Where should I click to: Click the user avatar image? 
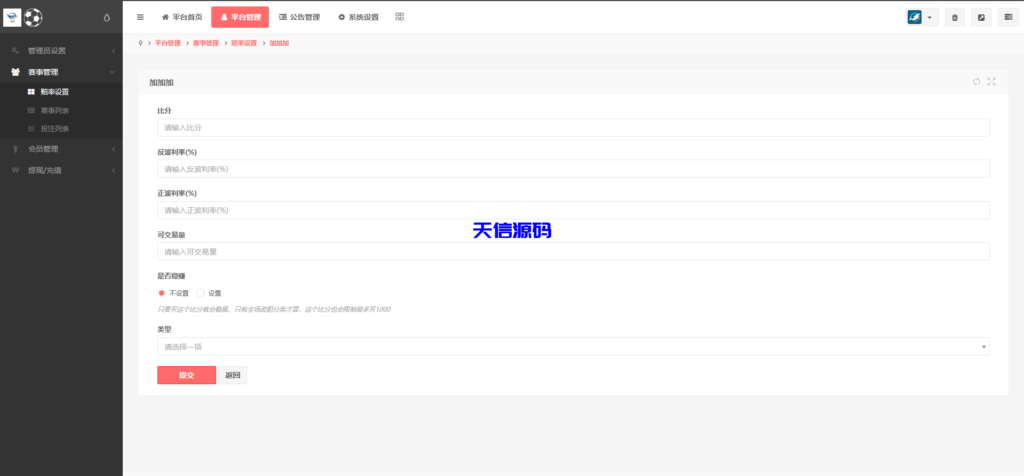[914, 18]
